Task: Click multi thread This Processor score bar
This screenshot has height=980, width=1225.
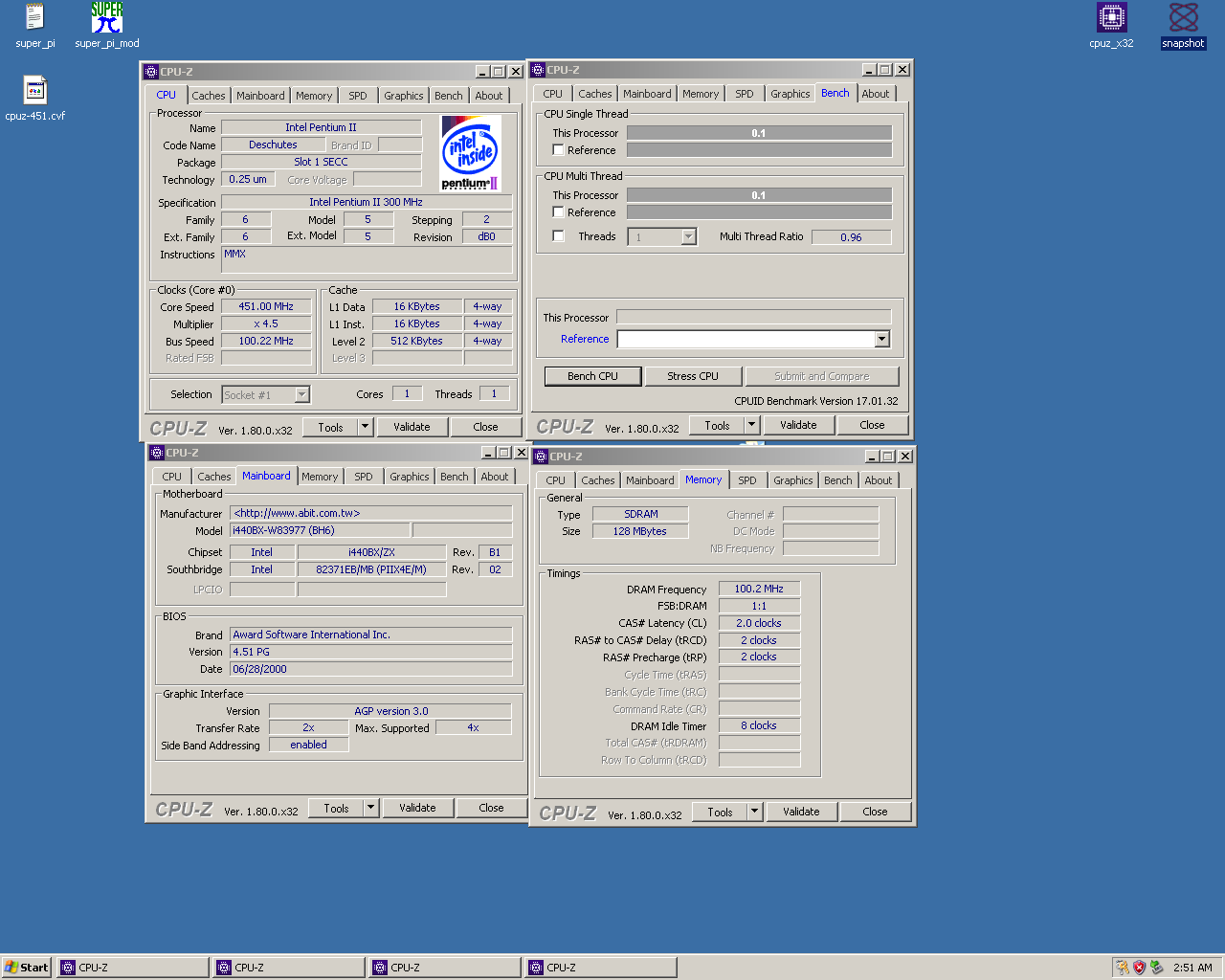Action: (759, 195)
